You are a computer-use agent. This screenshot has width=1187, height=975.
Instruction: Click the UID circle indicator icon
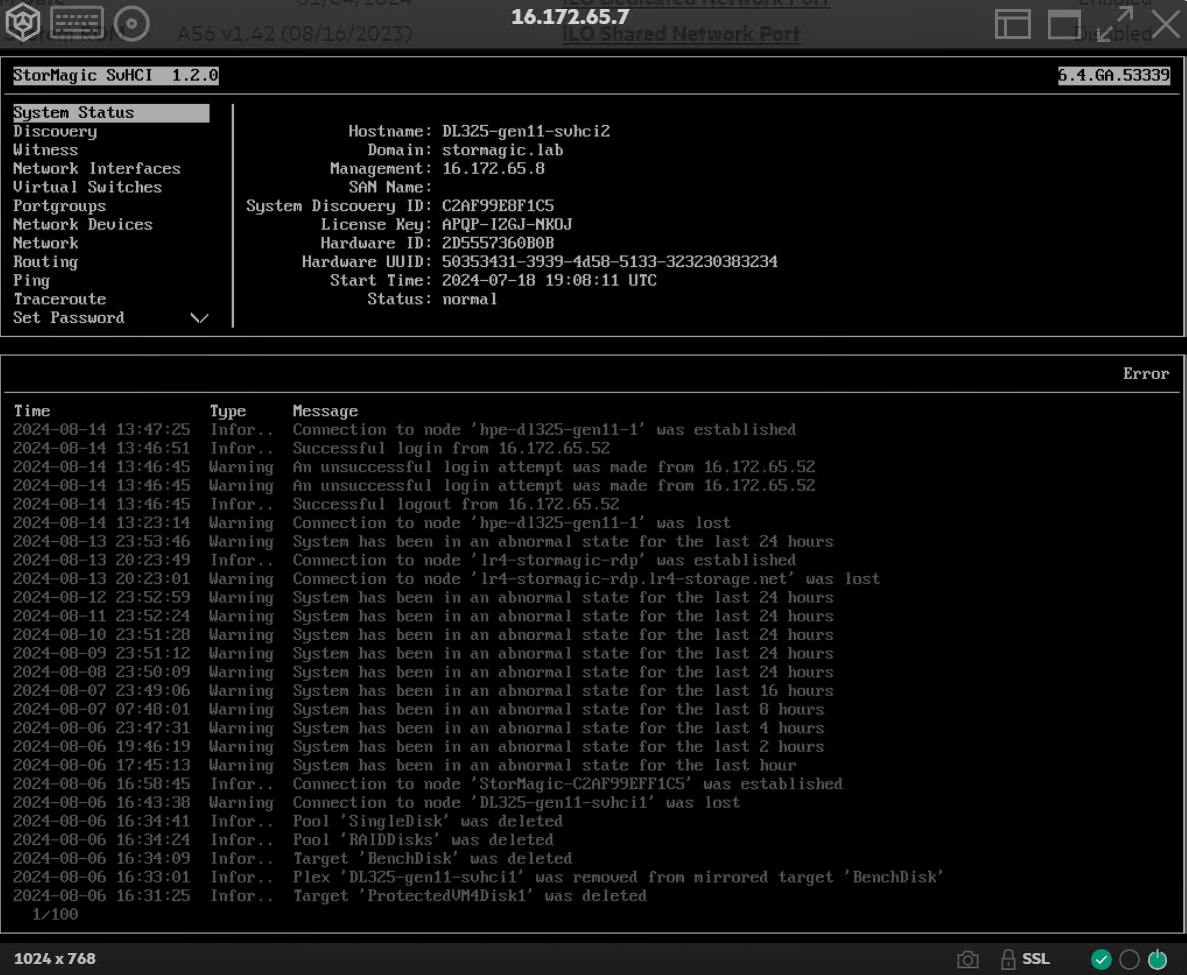[x=1129, y=960]
